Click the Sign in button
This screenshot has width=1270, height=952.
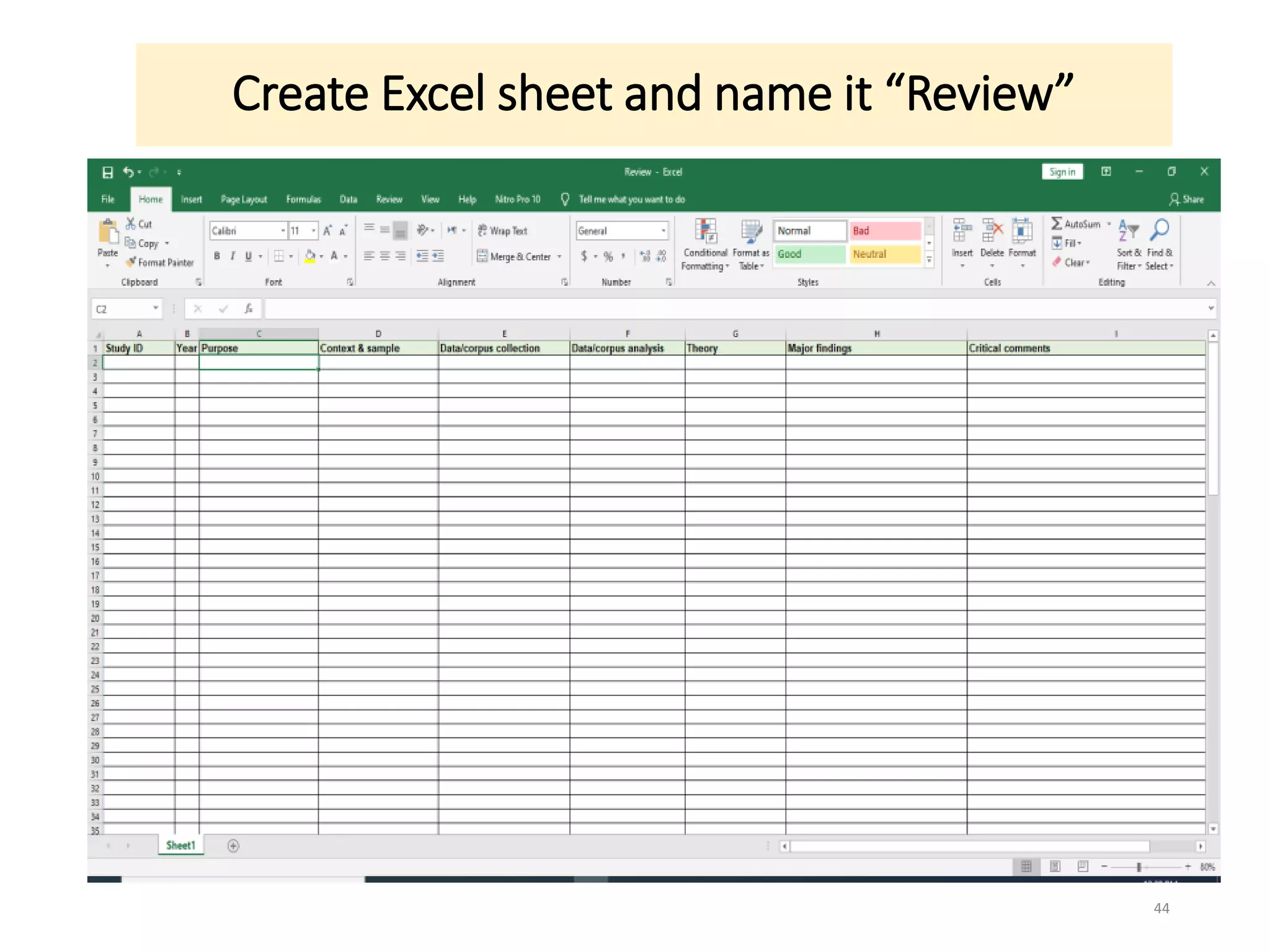1062,172
